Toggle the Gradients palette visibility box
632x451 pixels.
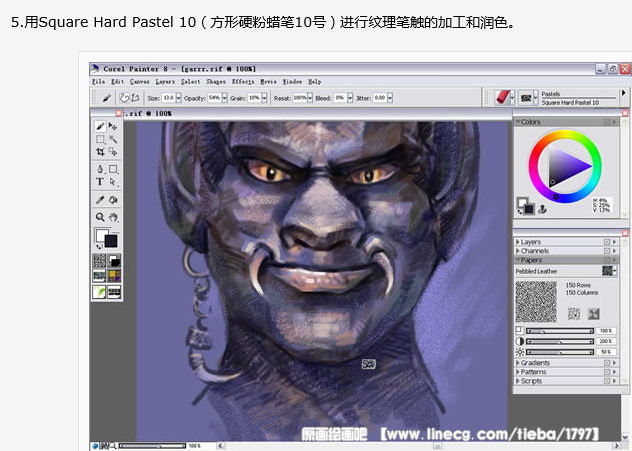tap(607, 363)
